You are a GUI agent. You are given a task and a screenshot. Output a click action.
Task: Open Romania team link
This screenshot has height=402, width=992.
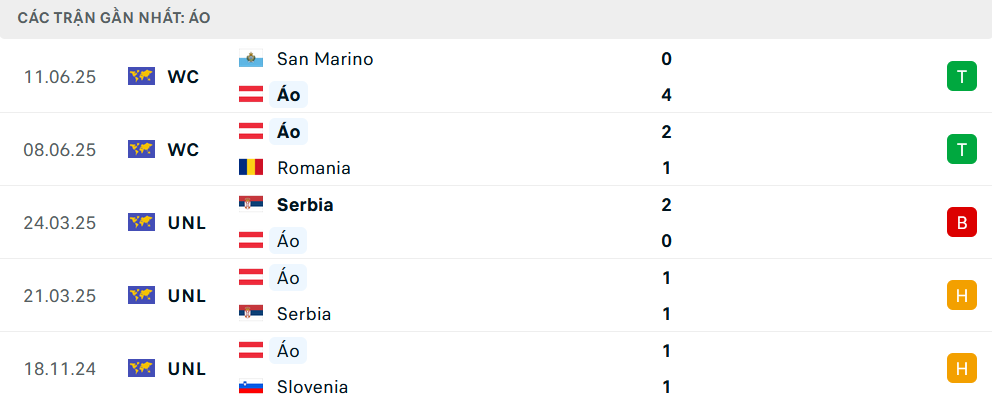point(314,168)
